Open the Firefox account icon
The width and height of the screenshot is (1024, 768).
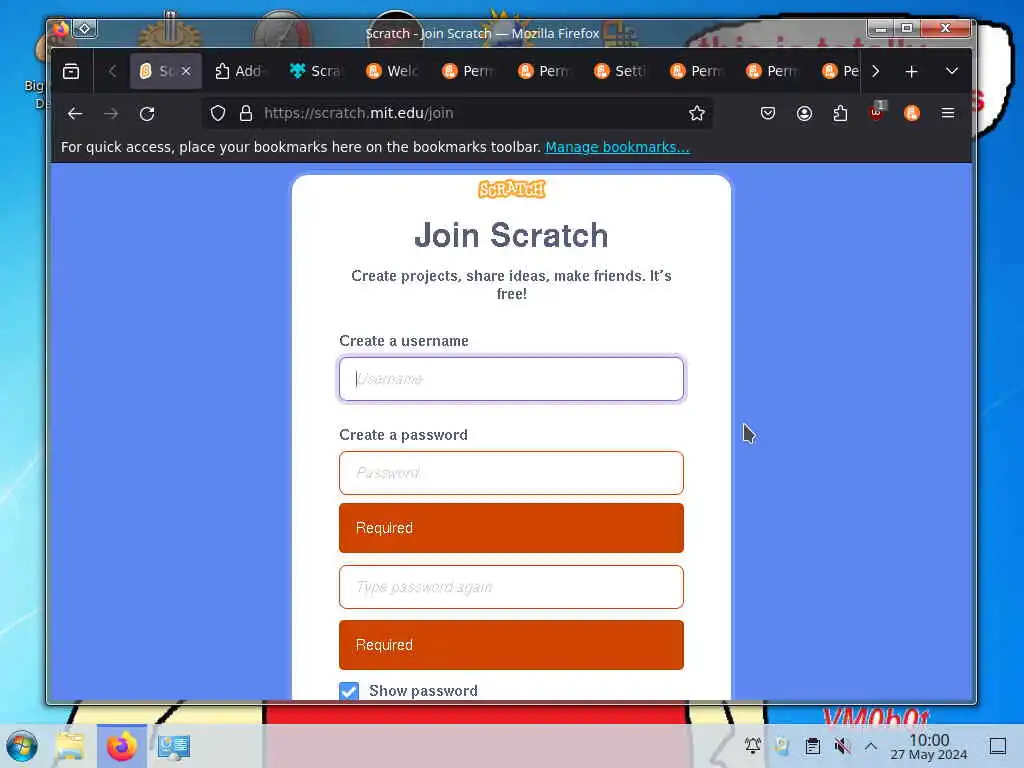[x=805, y=114]
